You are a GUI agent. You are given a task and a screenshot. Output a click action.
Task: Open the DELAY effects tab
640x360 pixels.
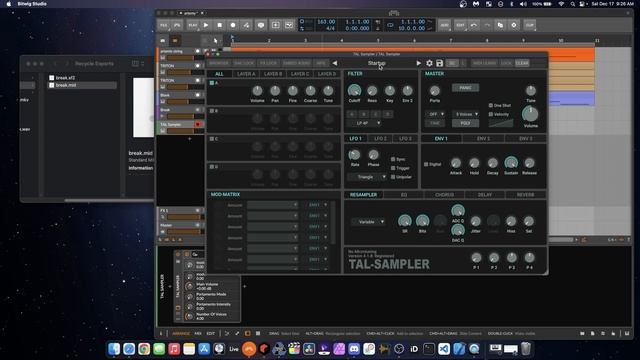tap(484, 195)
